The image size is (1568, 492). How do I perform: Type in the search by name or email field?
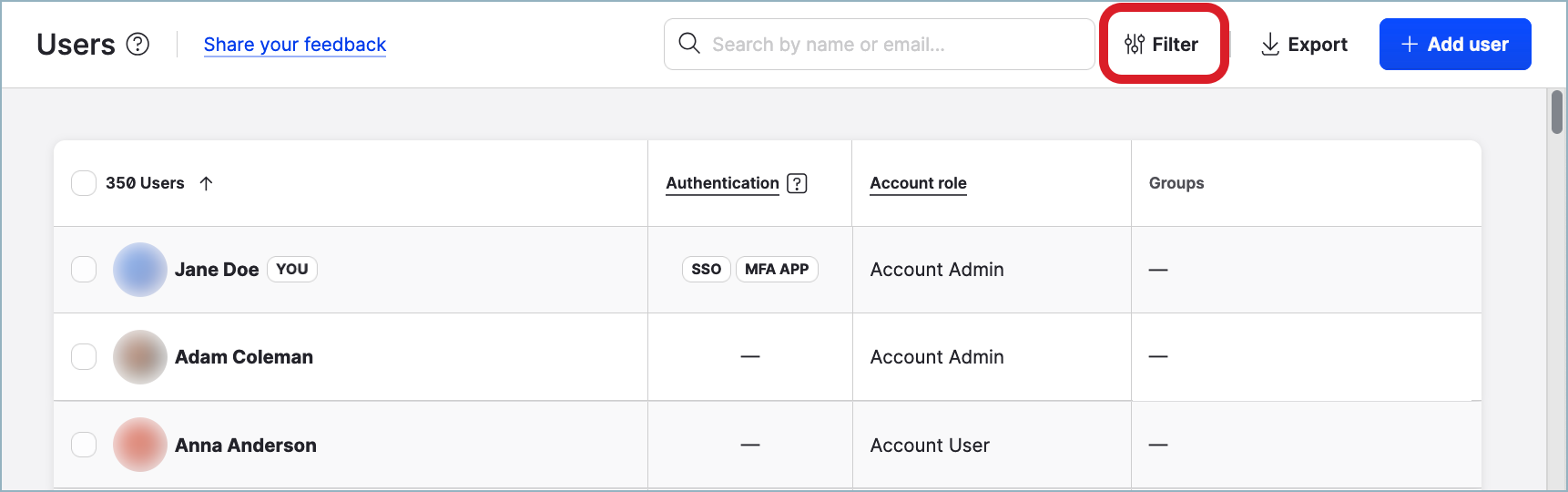click(x=892, y=44)
